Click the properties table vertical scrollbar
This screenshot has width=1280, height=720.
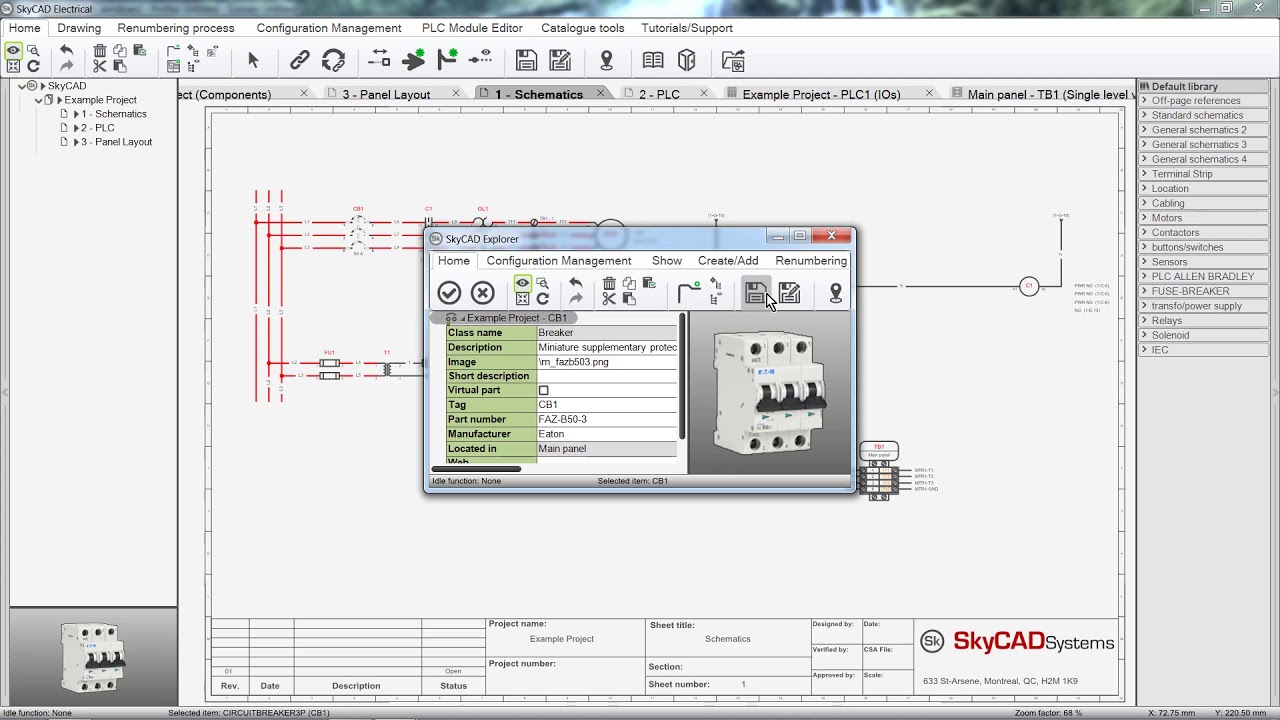pyautogui.click(x=683, y=376)
